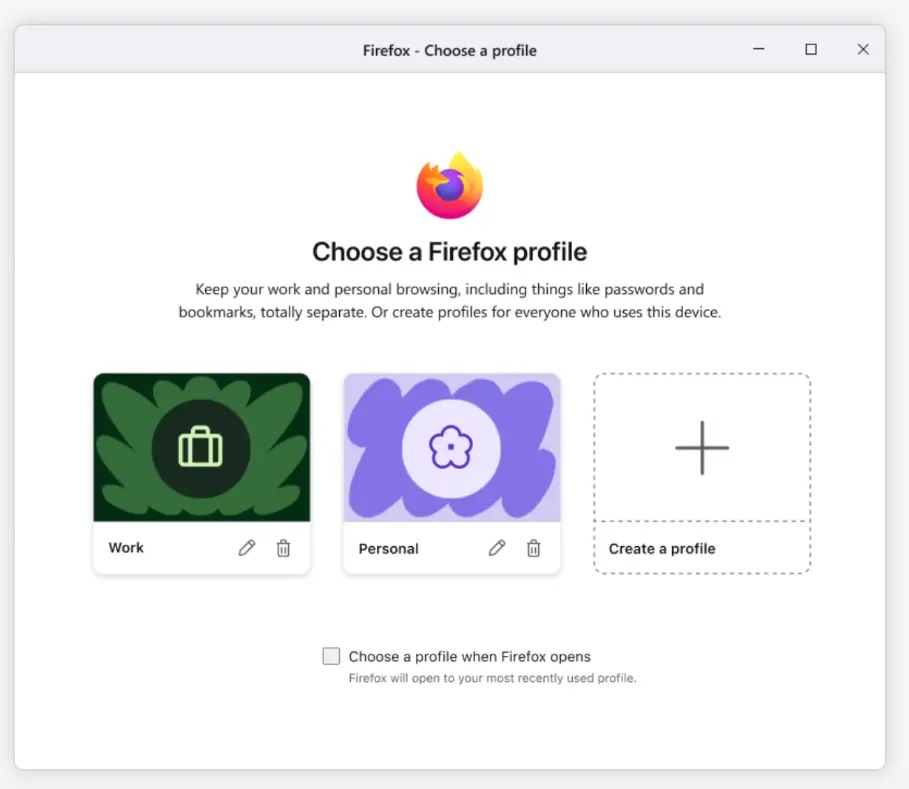Enable Choose a profile when Firefox opens
Image resolution: width=909 pixels, height=789 pixels.
331,656
